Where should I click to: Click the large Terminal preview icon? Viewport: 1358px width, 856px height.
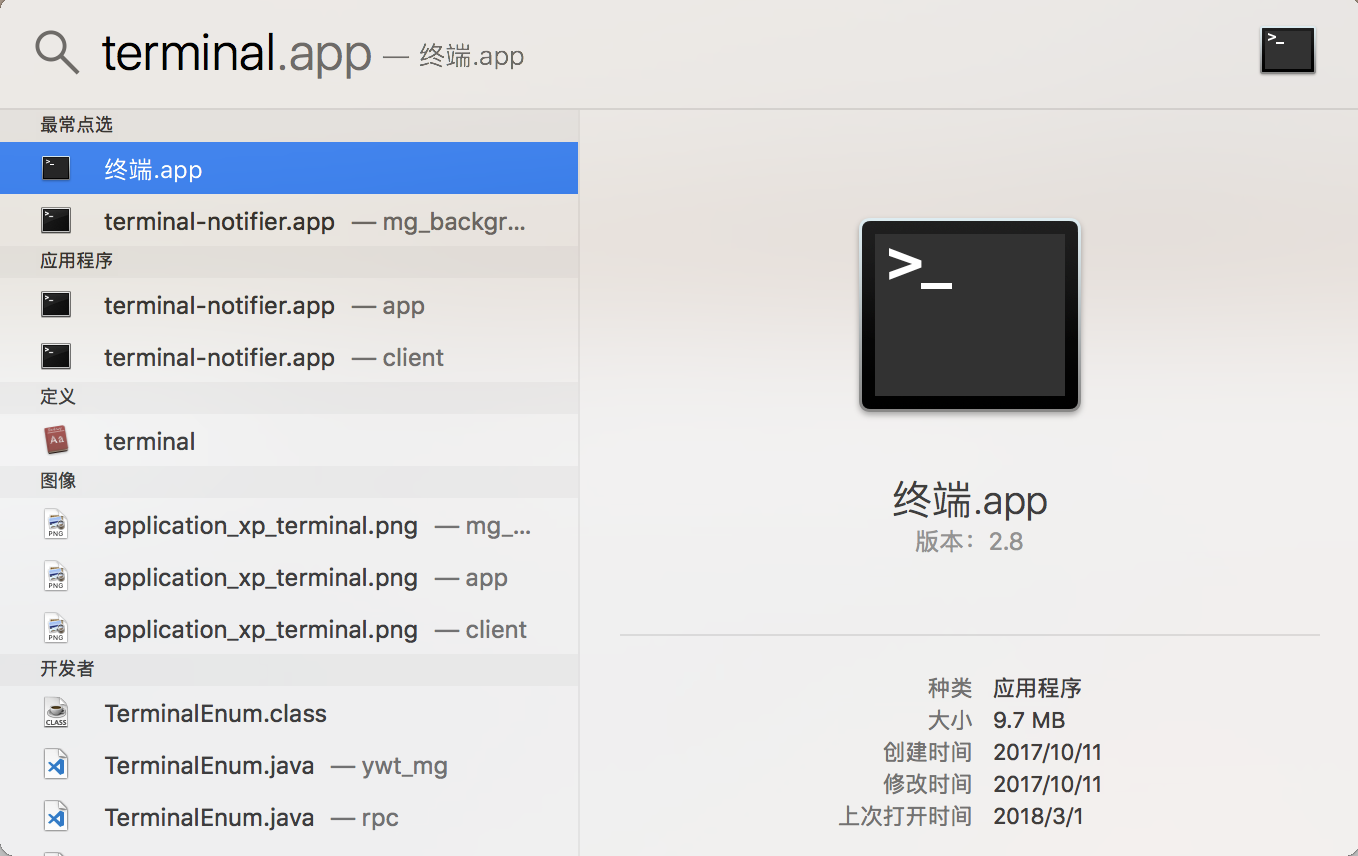[968, 314]
